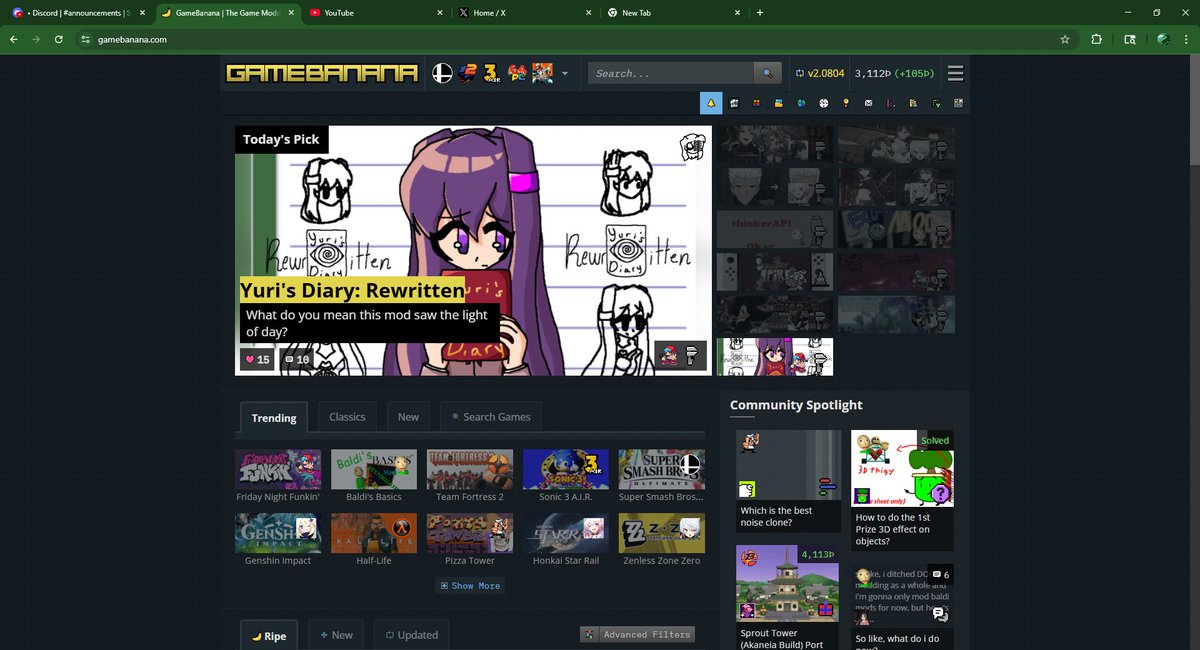Switch to the Updated submissions tab
Screen dimensions: 1200x650
[x=410, y=635]
